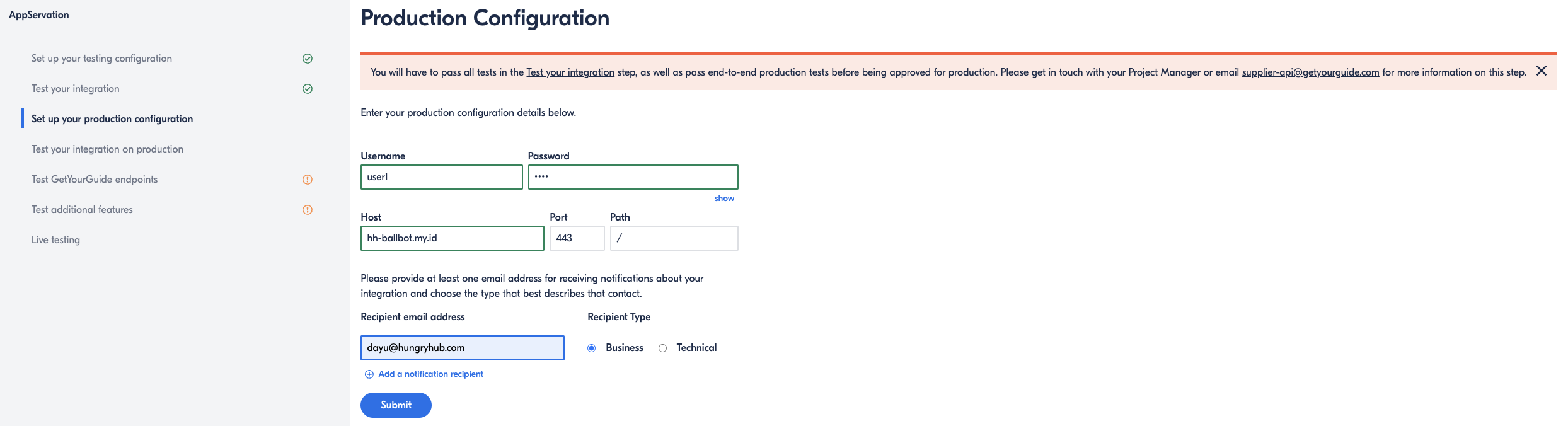Screen dimensions: 1568x426
Task: Click green checkmark beside testing configuration step
Action: [x=308, y=59]
